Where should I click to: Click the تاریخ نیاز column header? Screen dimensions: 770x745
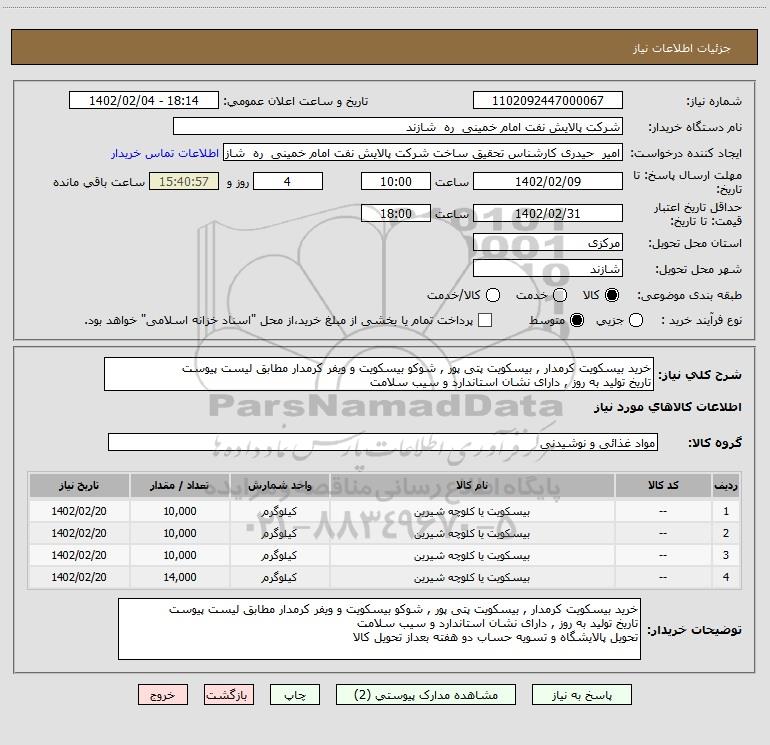(x=79, y=485)
